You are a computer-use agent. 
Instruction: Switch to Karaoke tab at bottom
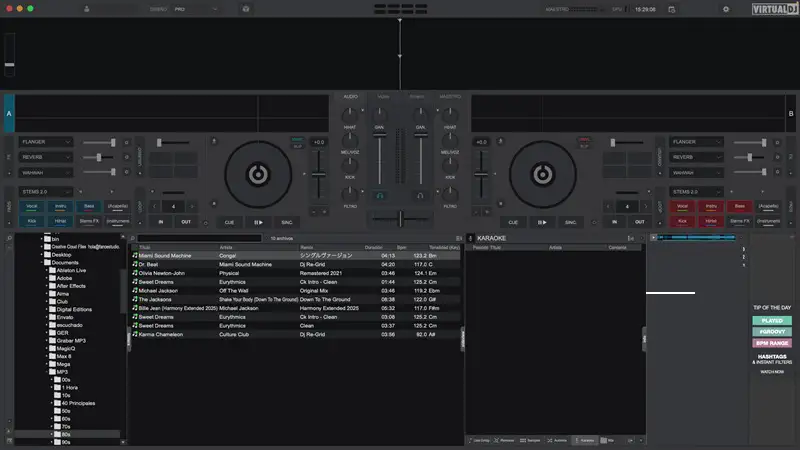[585, 440]
